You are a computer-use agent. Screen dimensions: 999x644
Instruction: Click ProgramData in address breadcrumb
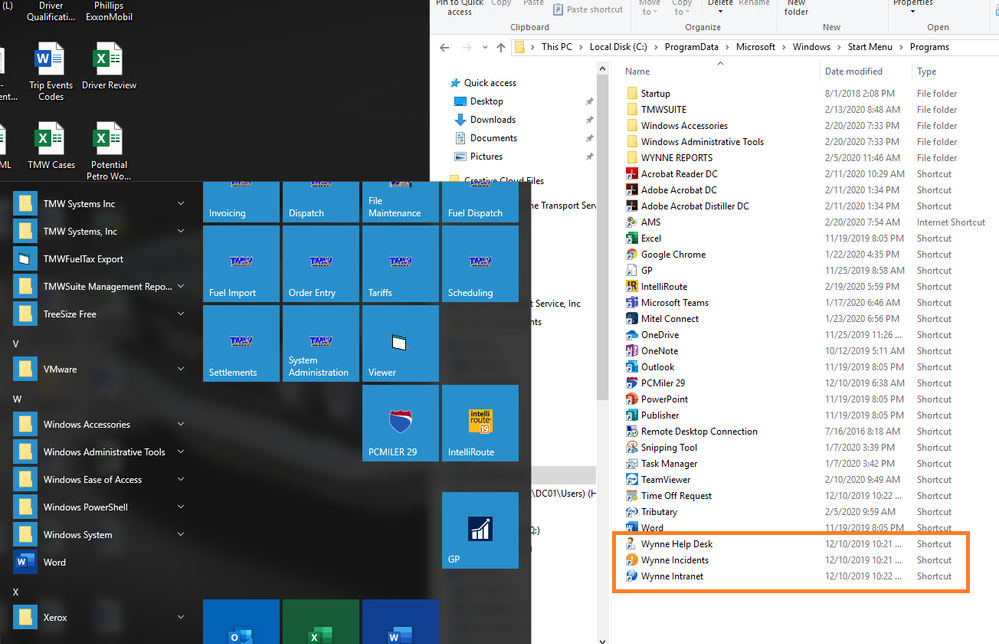click(x=691, y=47)
